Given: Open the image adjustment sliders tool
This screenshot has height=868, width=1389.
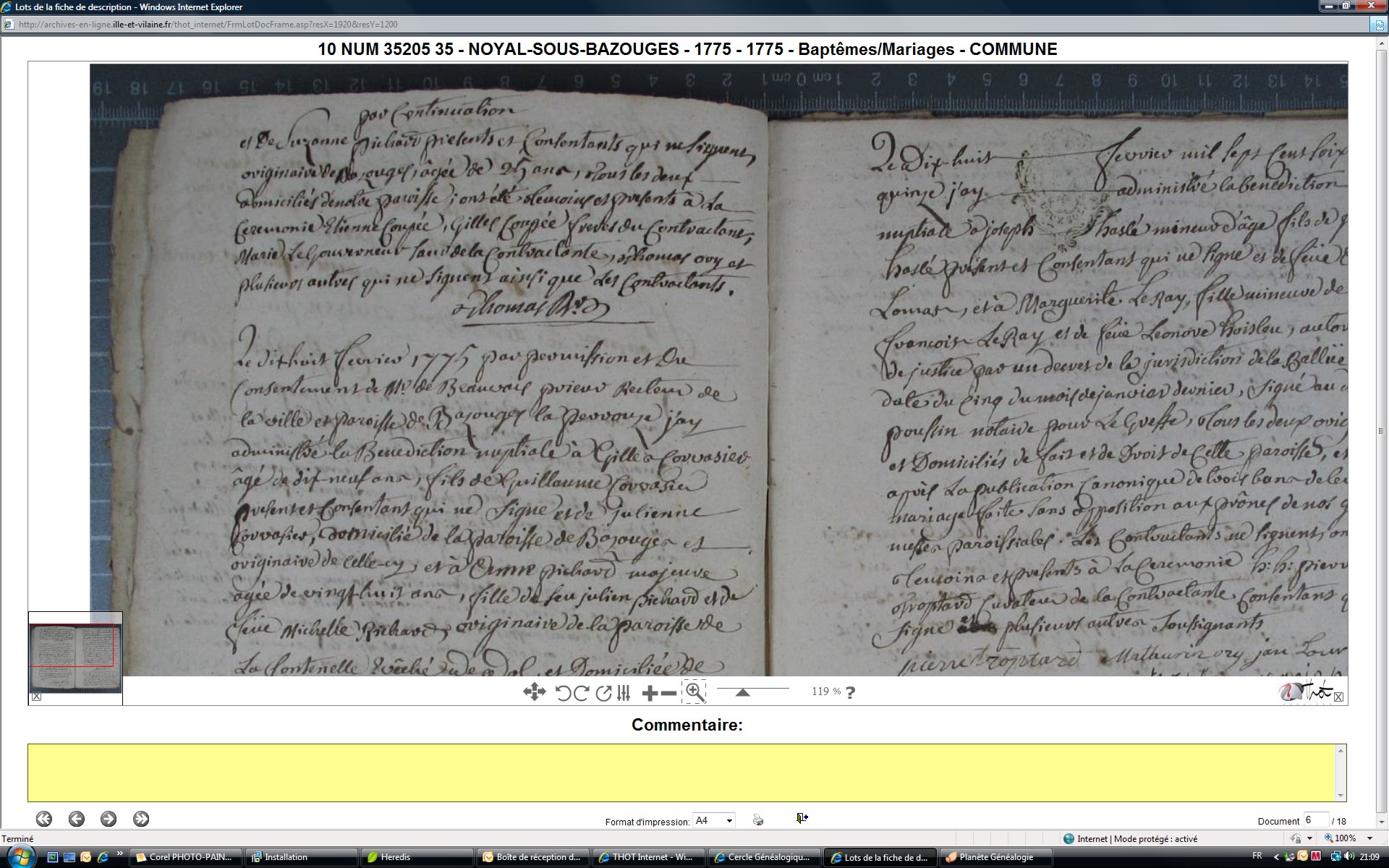Looking at the screenshot, I should (x=624, y=693).
